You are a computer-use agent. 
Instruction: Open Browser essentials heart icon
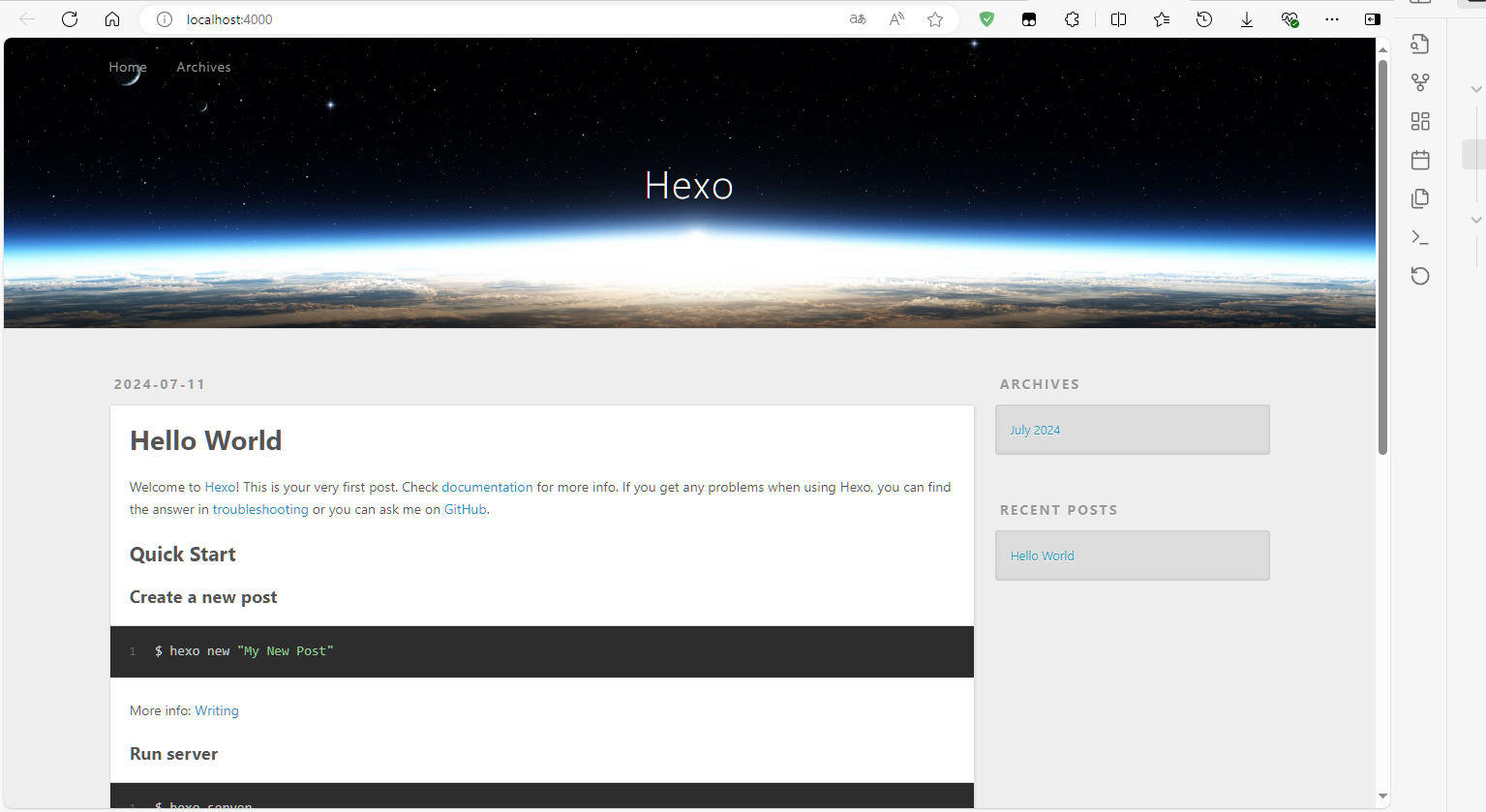(x=1289, y=19)
